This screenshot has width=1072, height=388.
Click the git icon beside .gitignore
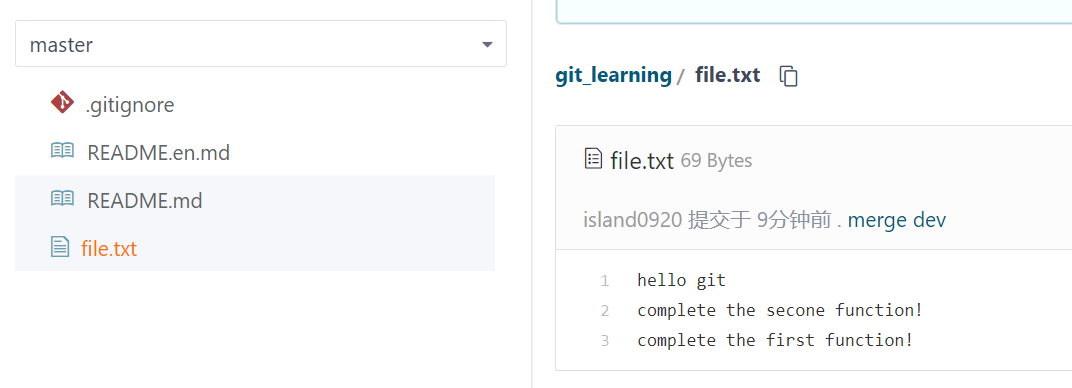pos(62,102)
